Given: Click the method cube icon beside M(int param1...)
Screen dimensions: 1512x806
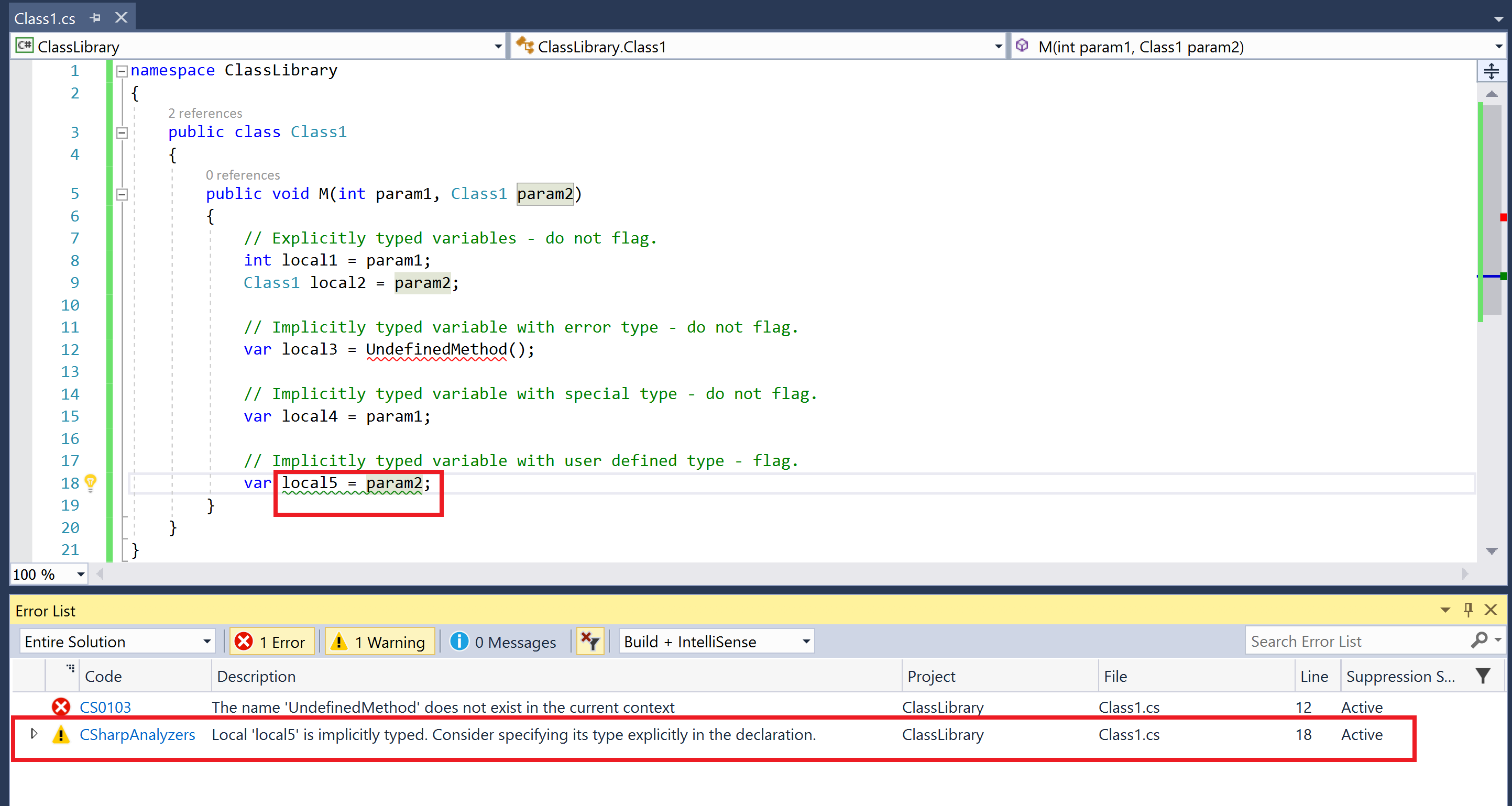Looking at the screenshot, I should [x=1022, y=45].
